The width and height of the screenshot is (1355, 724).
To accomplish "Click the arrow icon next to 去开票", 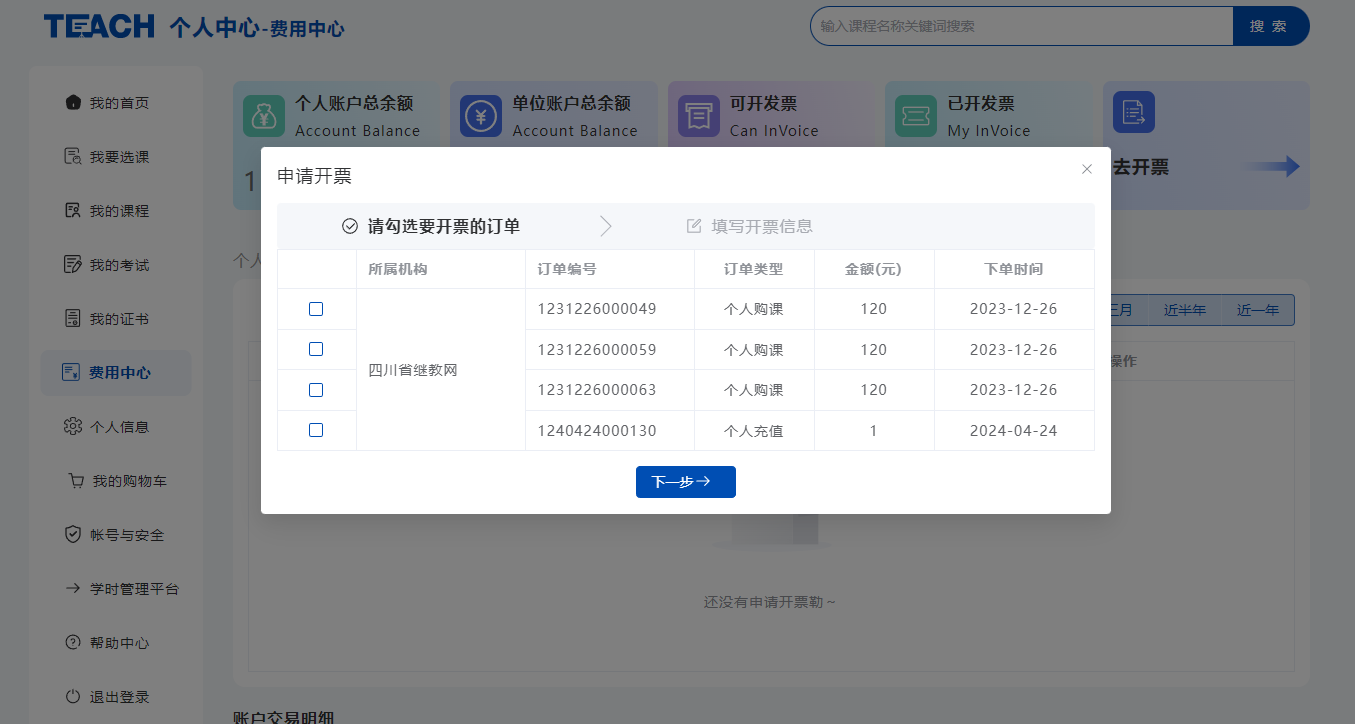I will (1271, 167).
